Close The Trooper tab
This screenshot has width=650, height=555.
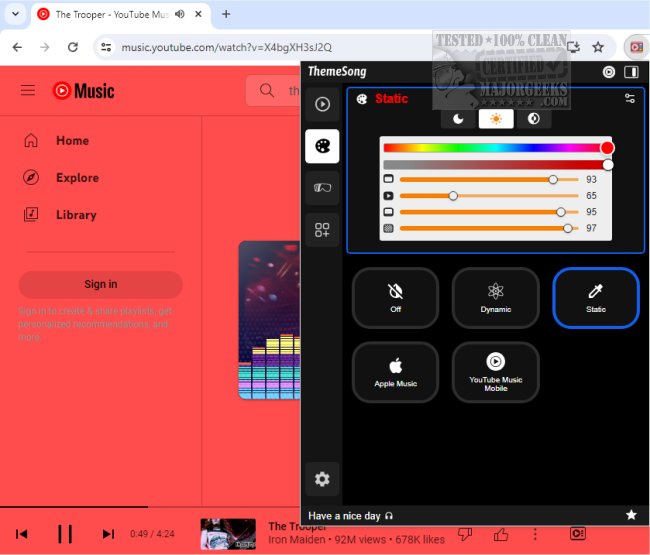(198, 14)
